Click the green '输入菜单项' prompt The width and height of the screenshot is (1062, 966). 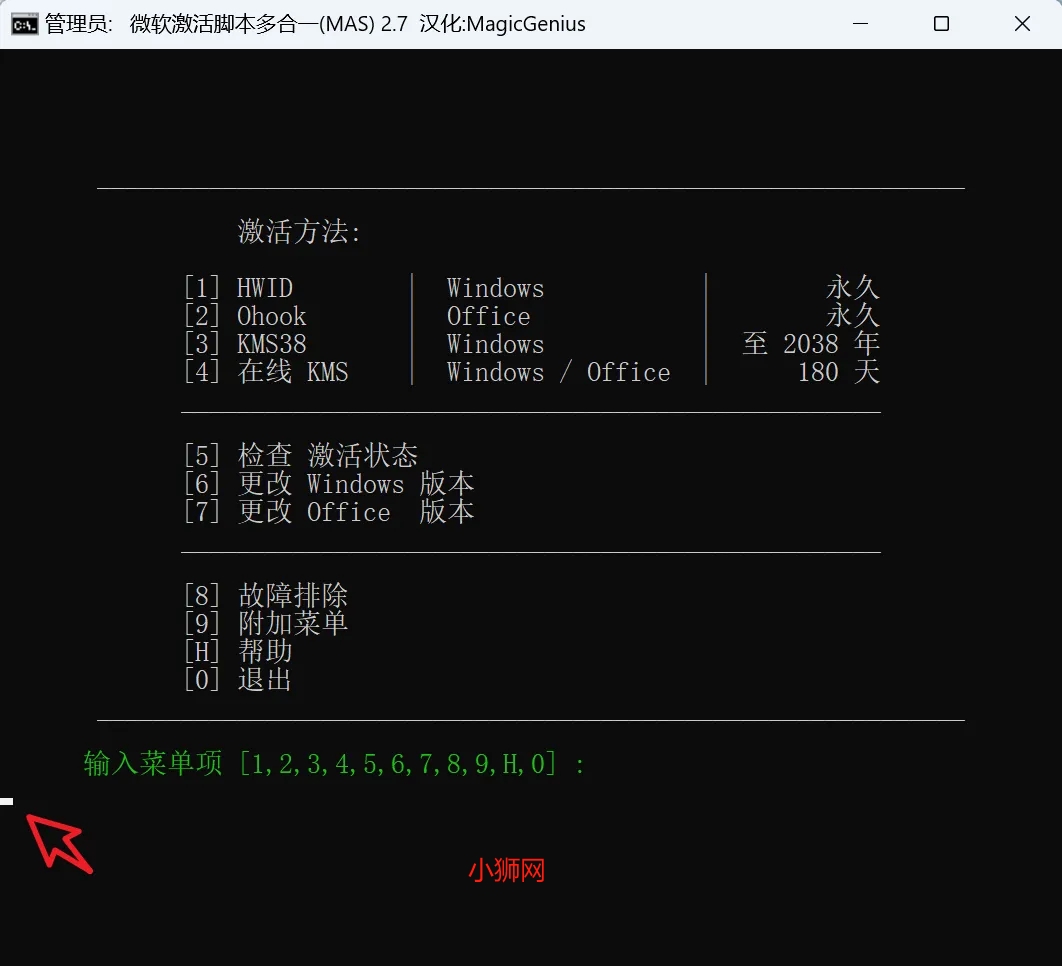[335, 764]
